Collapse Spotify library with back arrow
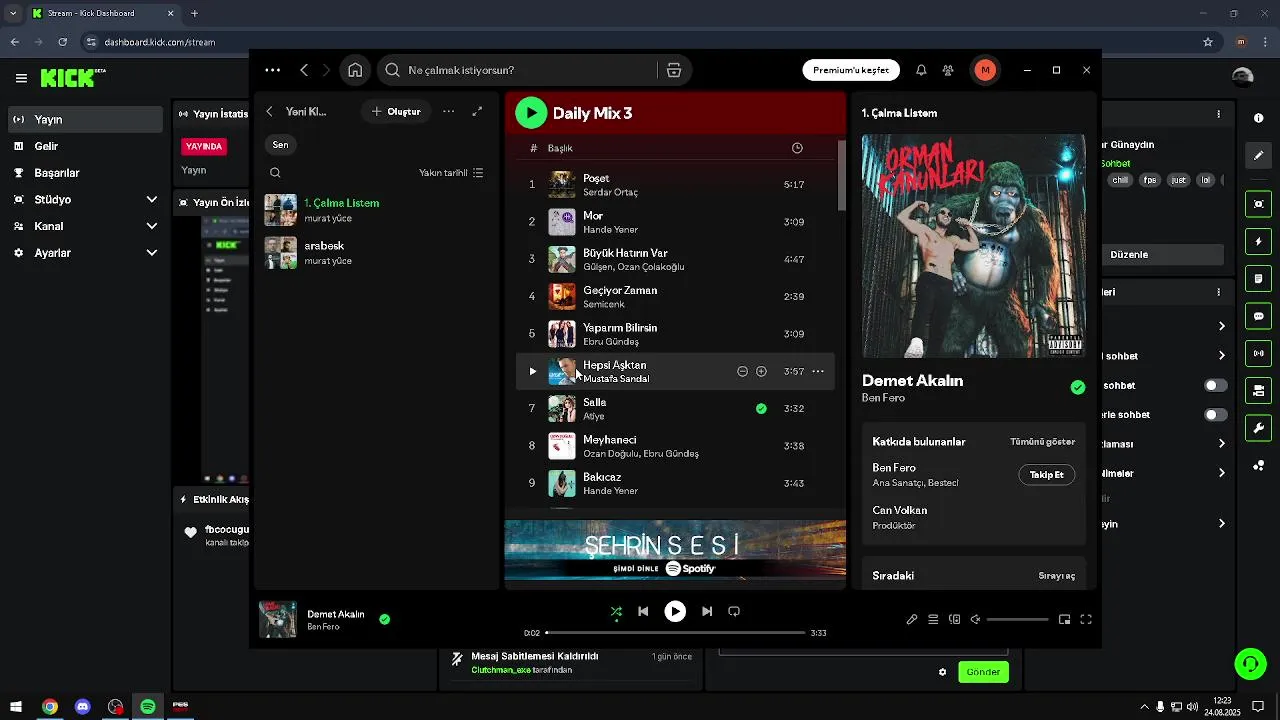The height and width of the screenshot is (720, 1280). point(269,111)
